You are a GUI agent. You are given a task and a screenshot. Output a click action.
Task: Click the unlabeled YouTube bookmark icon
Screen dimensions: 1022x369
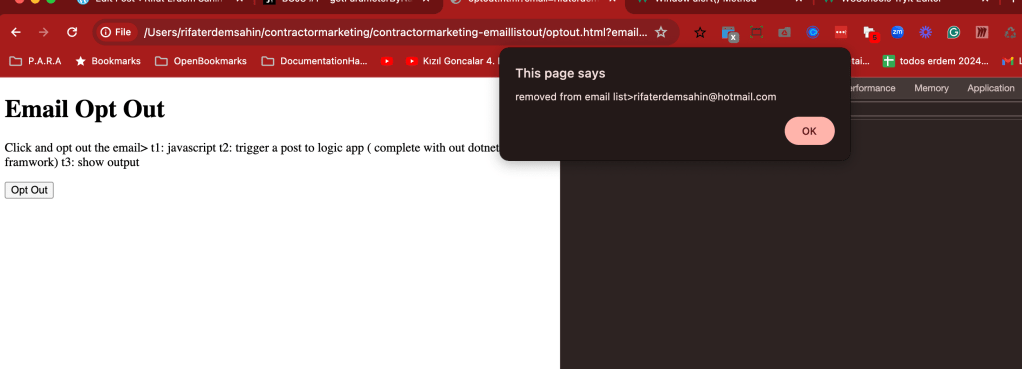387,61
